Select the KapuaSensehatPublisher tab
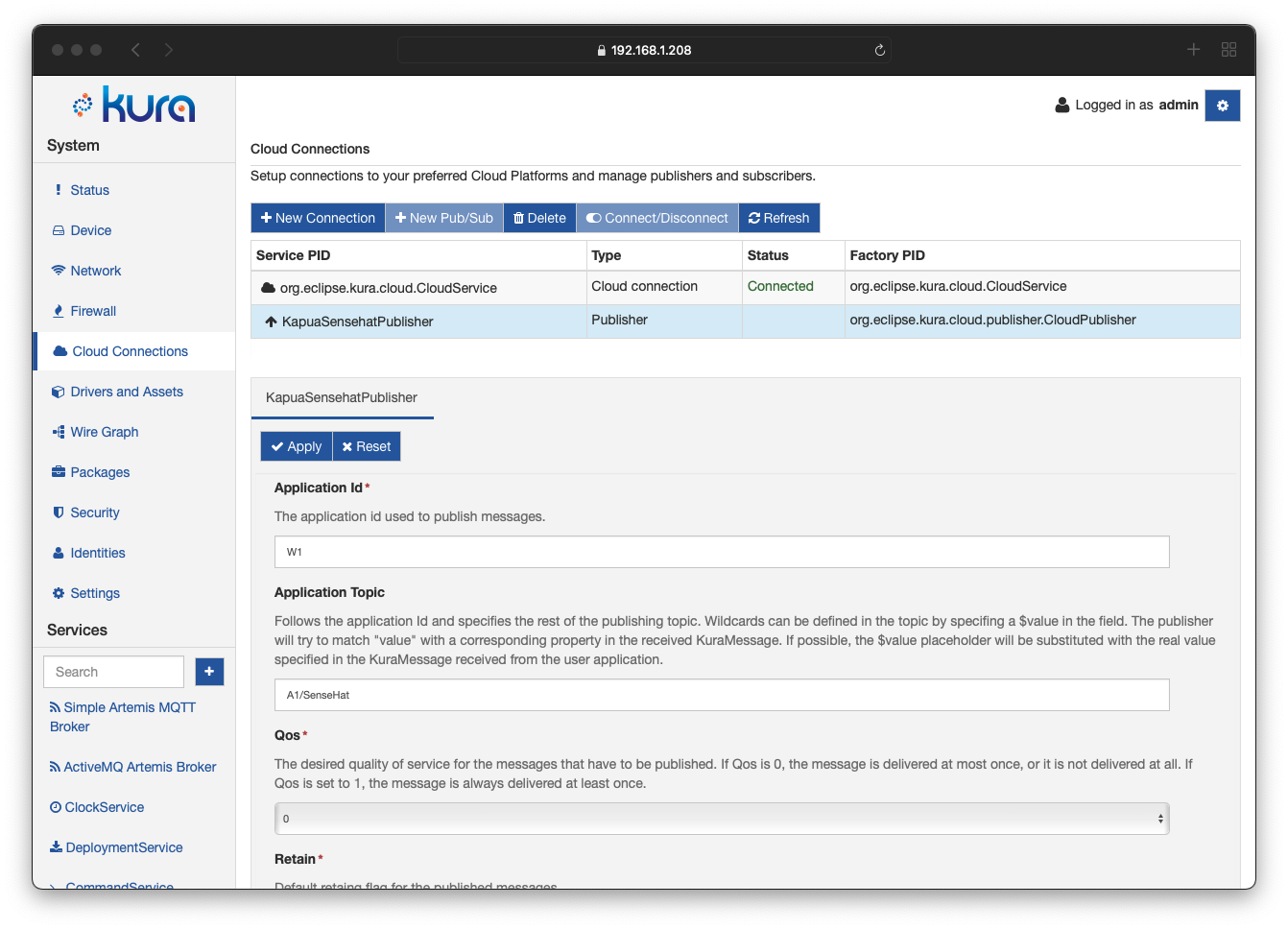1288x929 pixels. [342, 397]
